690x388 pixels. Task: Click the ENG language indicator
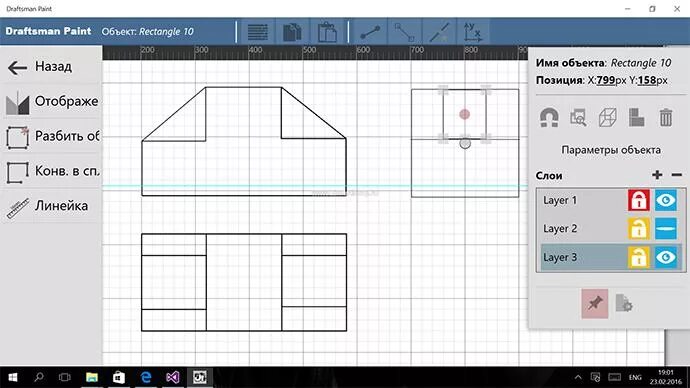coord(635,377)
